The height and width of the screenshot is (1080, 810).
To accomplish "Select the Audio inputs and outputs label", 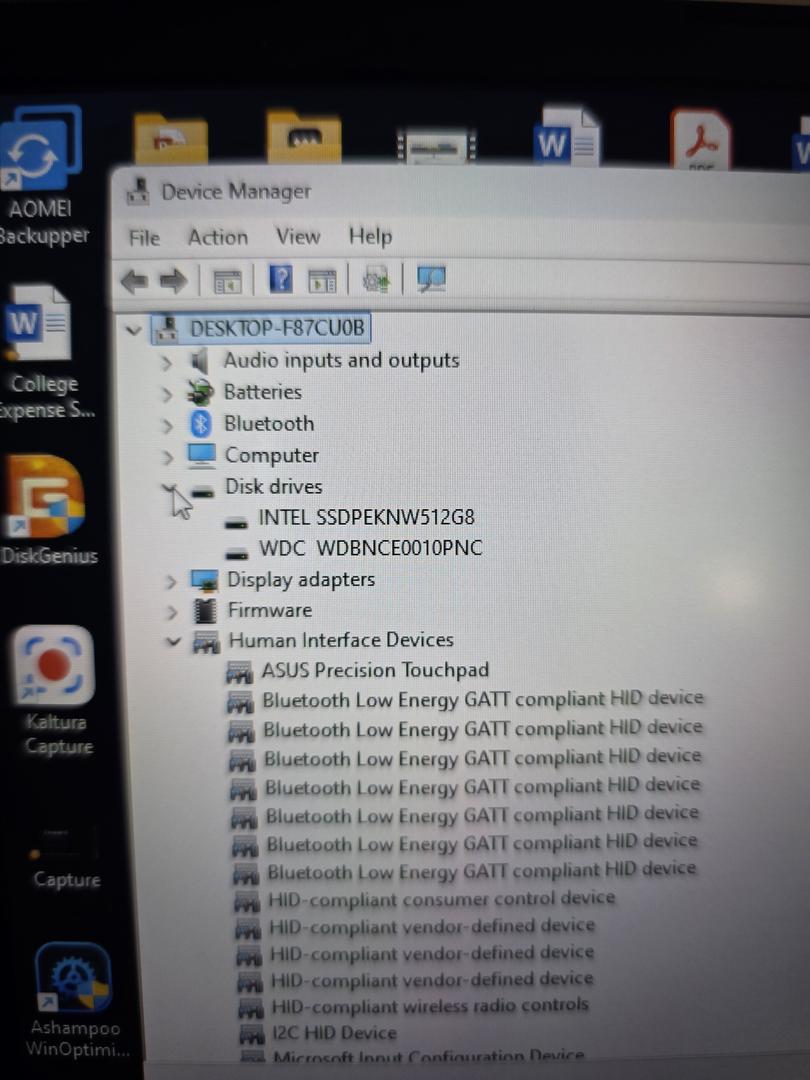I will [341, 360].
